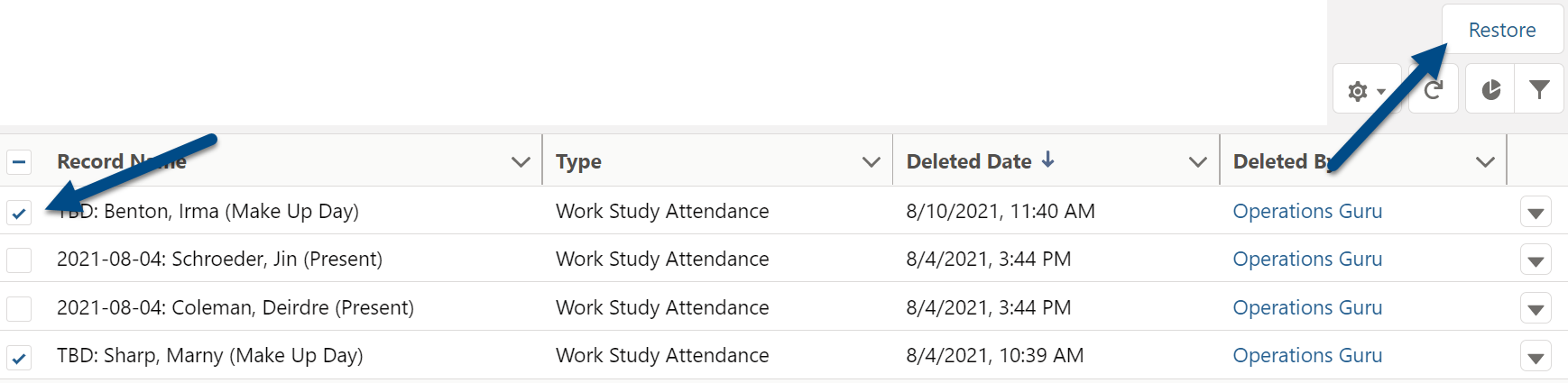Click the Deleted Date sort arrow

[x=1047, y=160]
